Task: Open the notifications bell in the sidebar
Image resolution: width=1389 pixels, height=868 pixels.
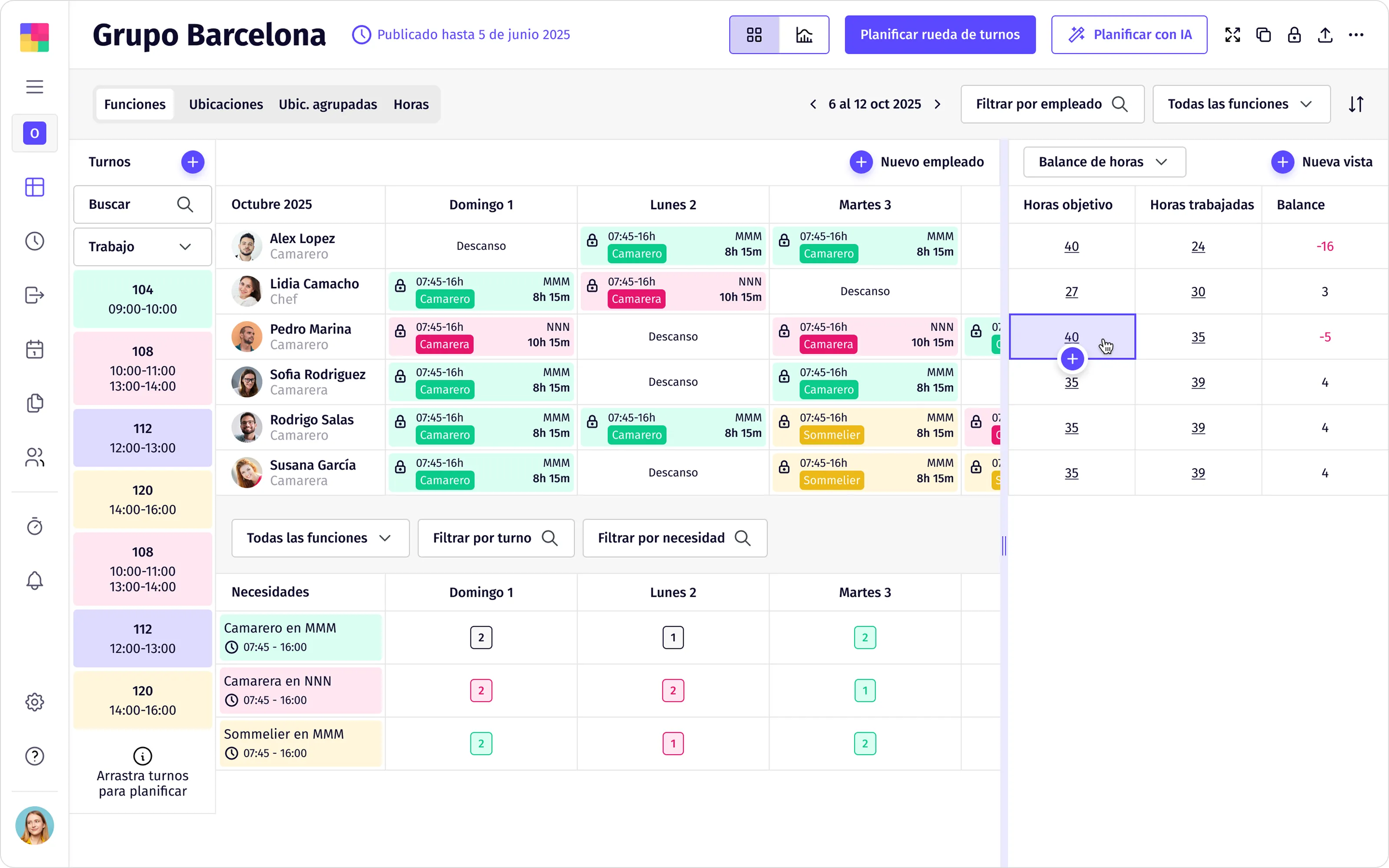Action: coord(34,580)
